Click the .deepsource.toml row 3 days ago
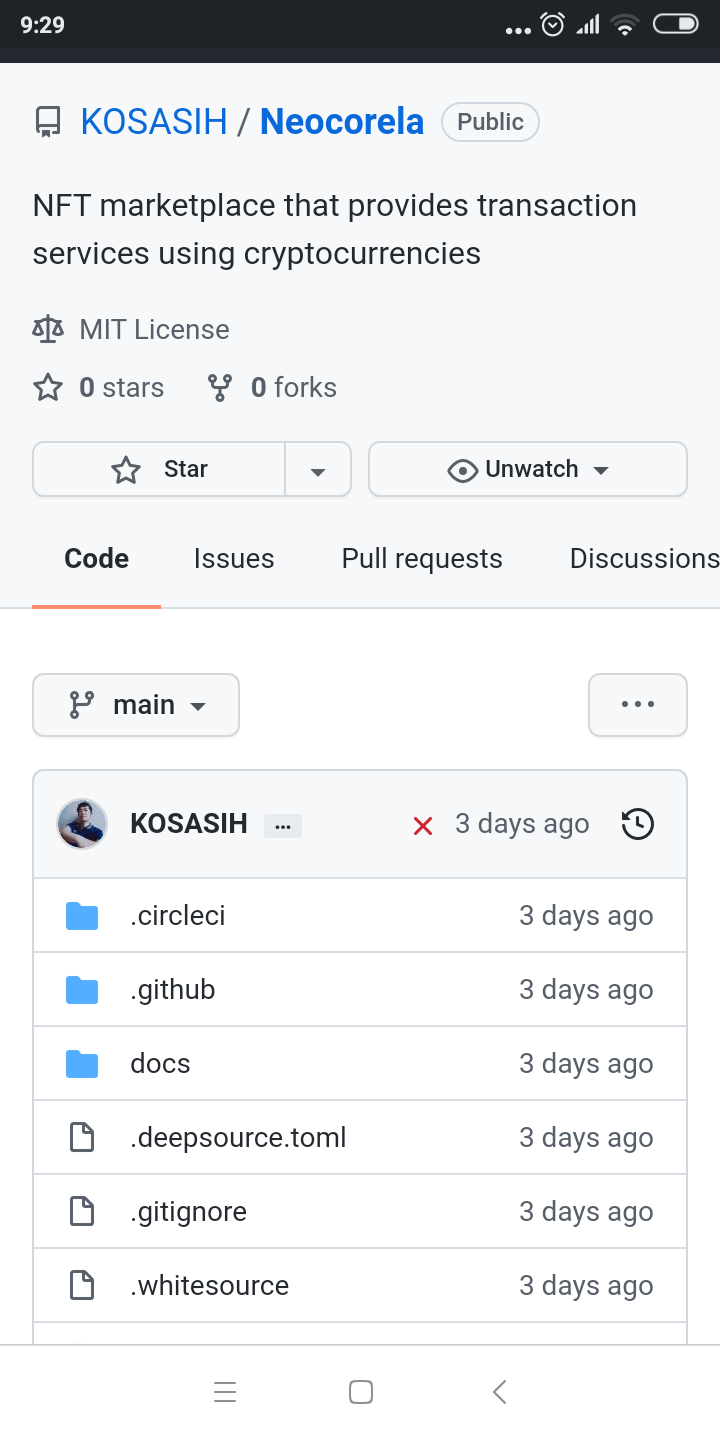This screenshot has height=1440, width=720. [x=586, y=1138]
